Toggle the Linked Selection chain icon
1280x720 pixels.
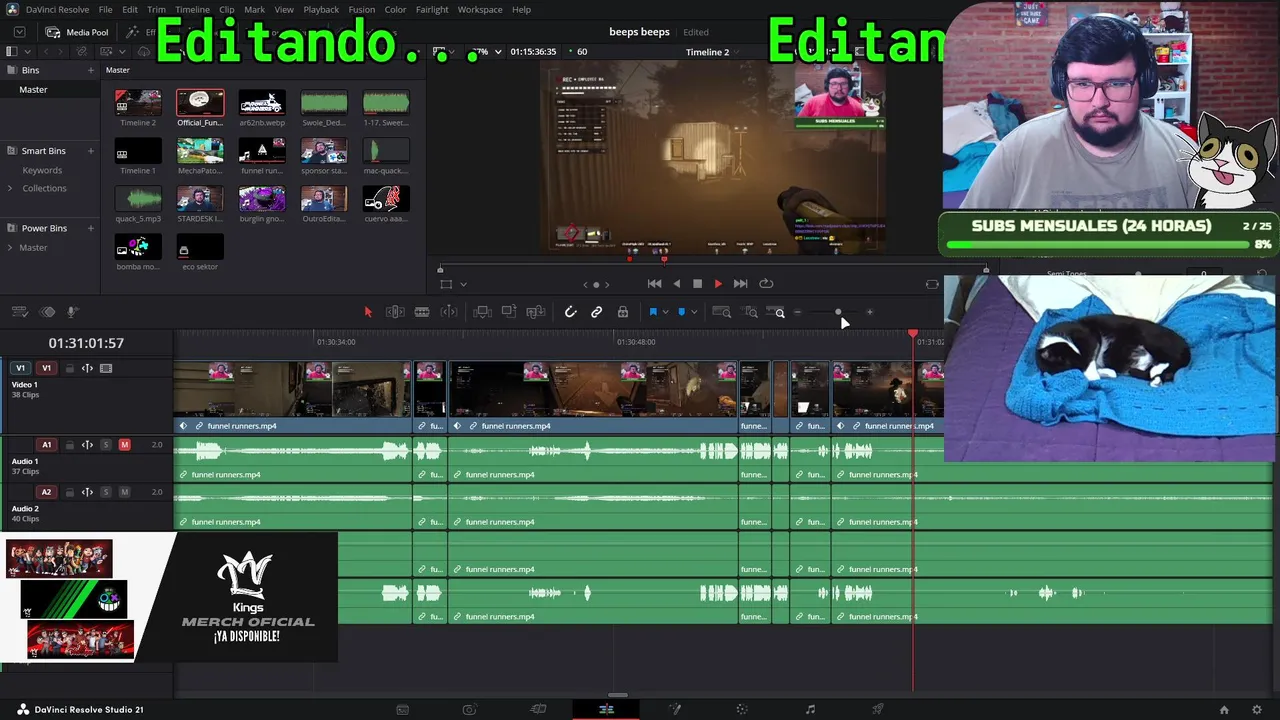click(597, 312)
